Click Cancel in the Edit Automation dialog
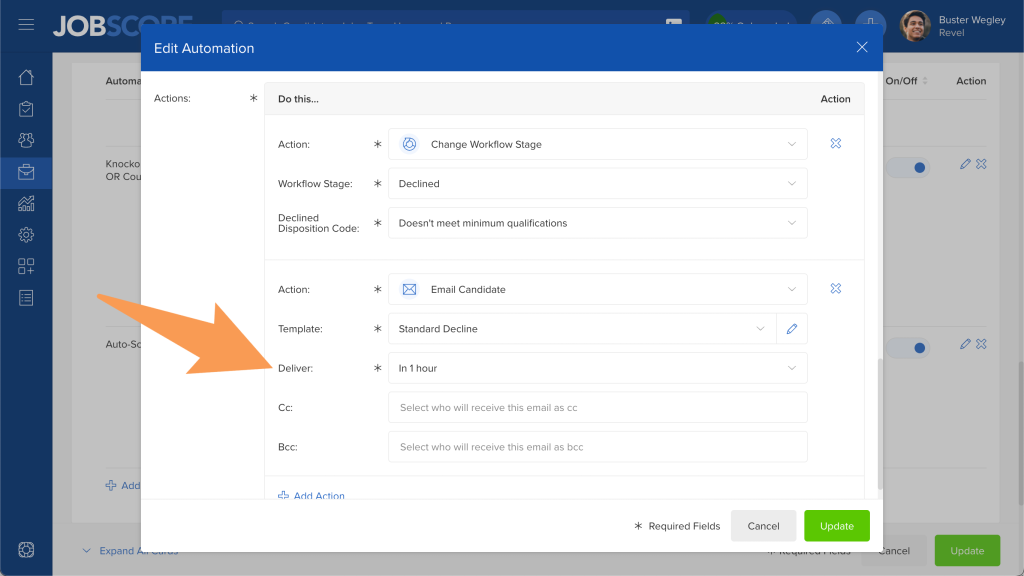1024x576 pixels. [x=763, y=526]
